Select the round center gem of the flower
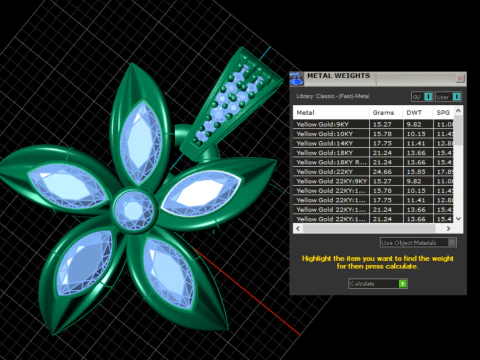The height and width of the screenshot is (360, 480). click(134, 210)
